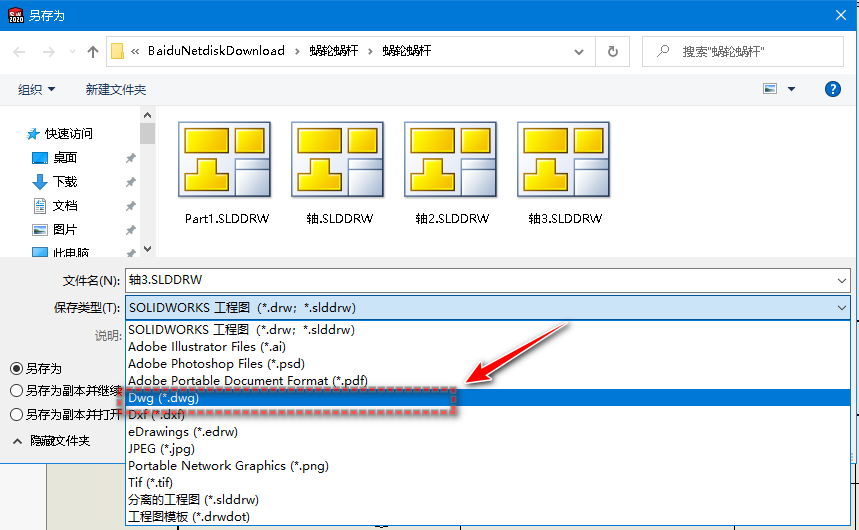Image resolution: width=859 pixels, height=530 pixels.
Task: Click 新建文件夹 button
Action: (116, 89)
